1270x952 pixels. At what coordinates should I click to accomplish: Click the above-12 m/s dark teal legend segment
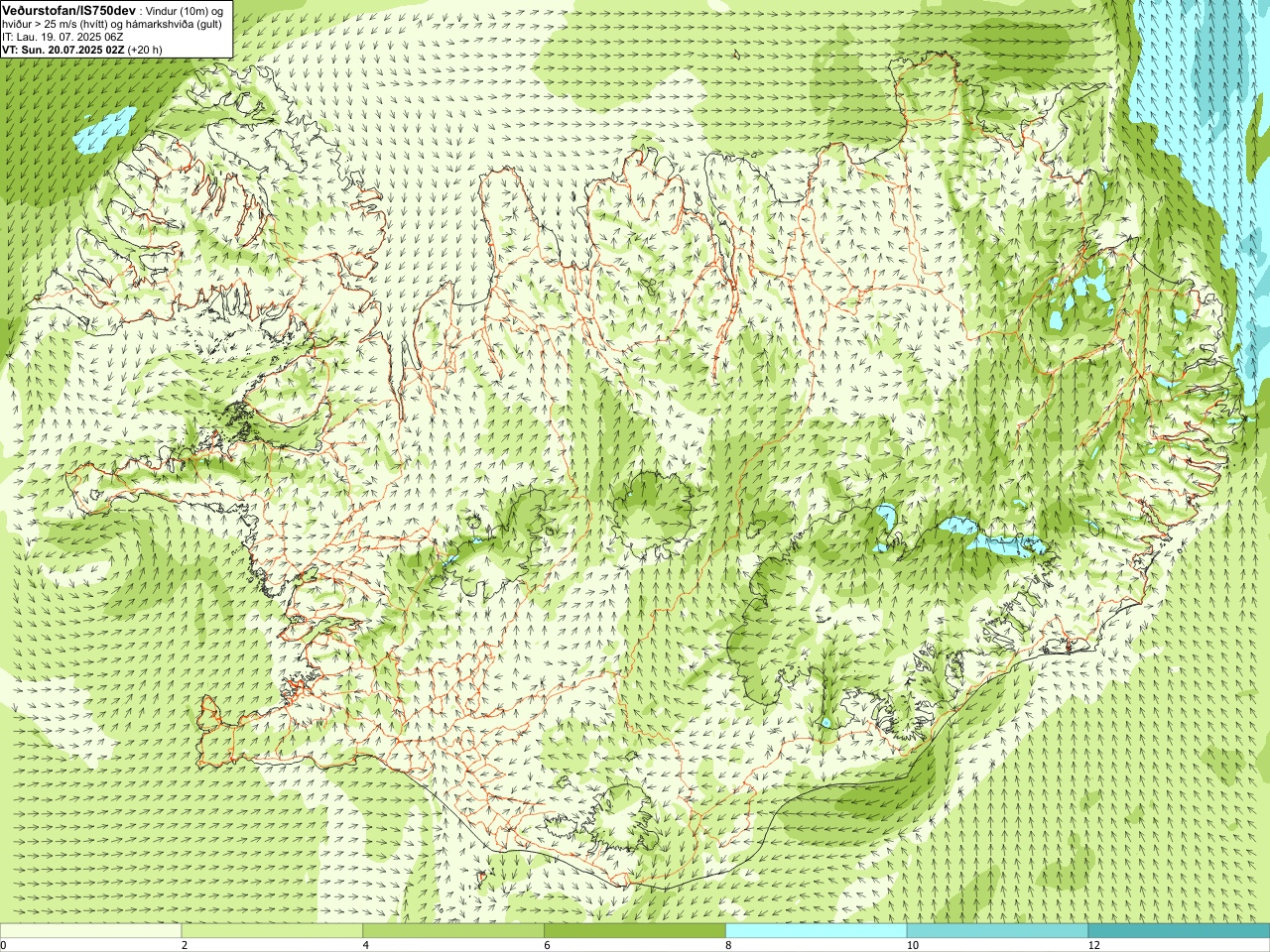(x=1180, y=931)
